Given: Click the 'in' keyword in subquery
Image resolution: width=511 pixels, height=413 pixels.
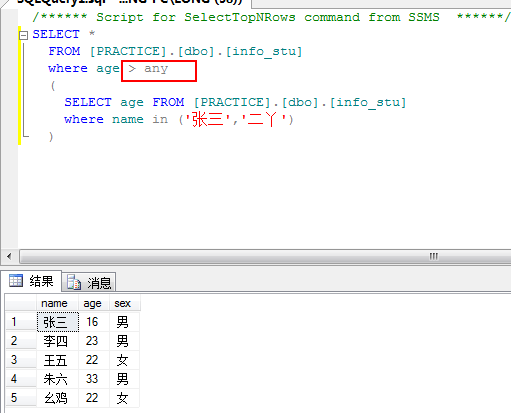Looking at the screenshot, I should click(x=160, y=119).
